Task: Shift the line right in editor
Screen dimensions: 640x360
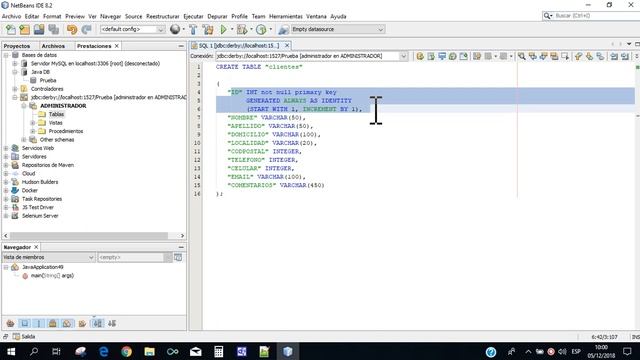Action: click(x=625, y=56)
